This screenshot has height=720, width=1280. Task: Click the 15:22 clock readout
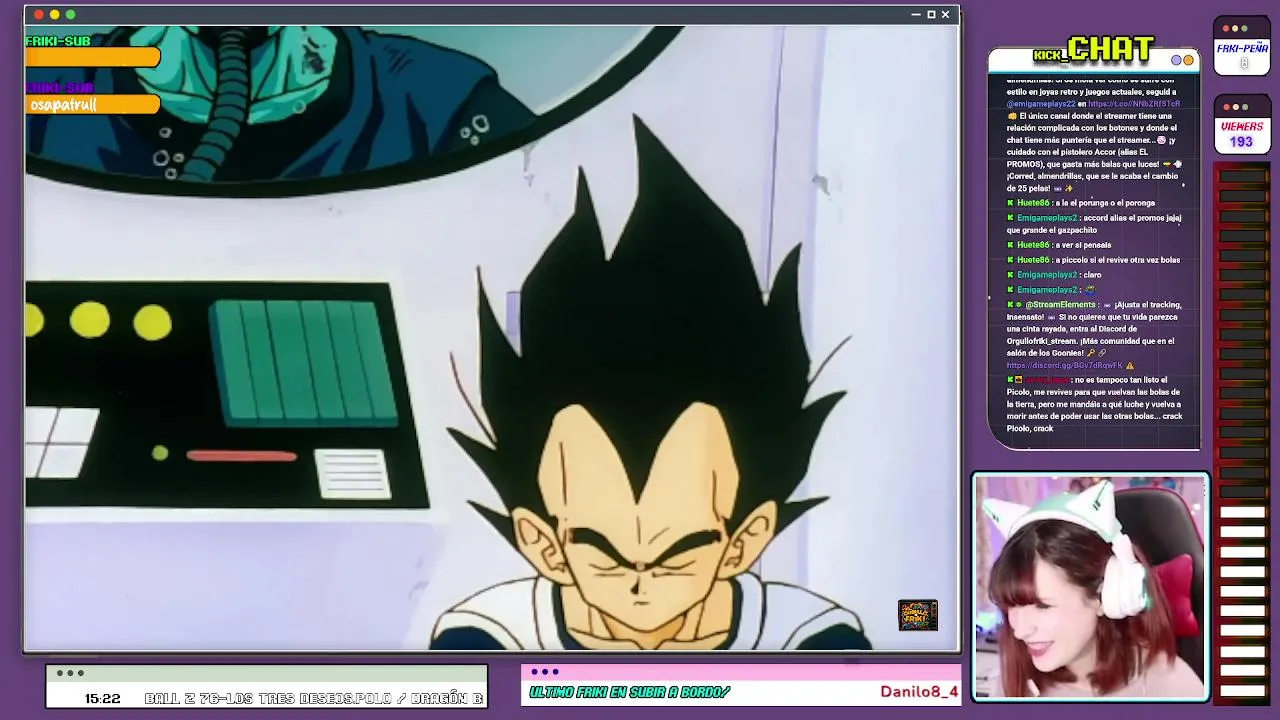102,699
